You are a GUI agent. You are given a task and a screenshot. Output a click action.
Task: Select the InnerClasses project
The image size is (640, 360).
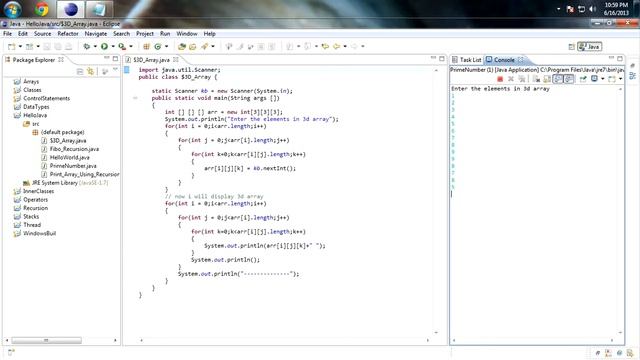pos(38,191)
